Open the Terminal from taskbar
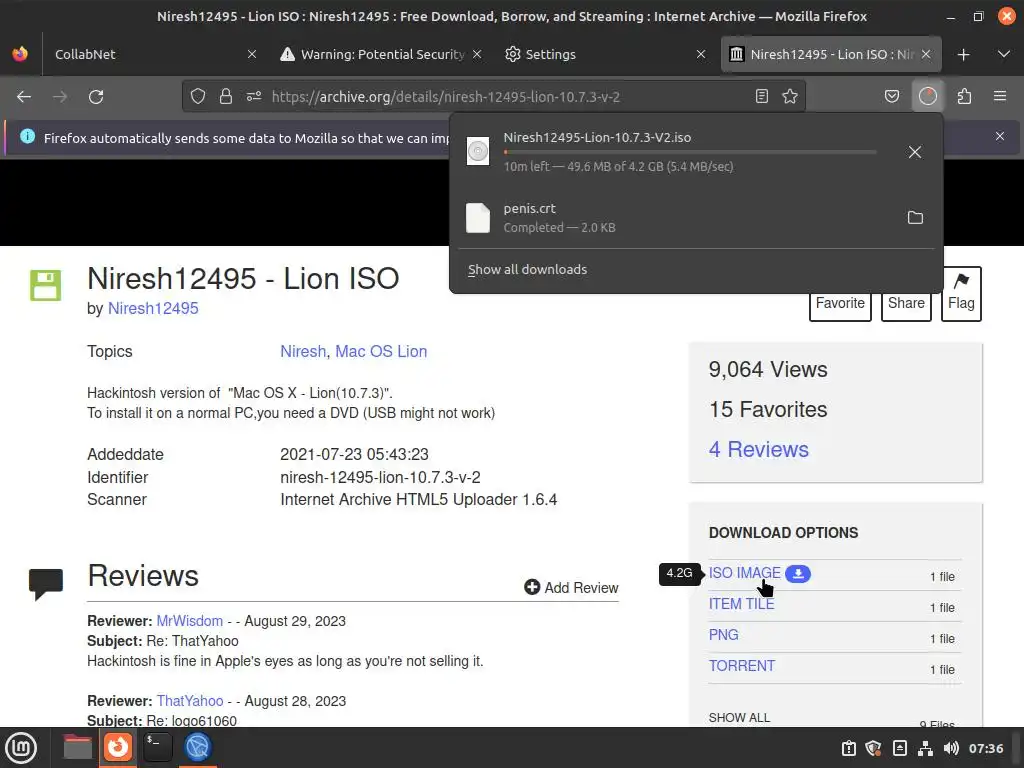Viewport: 1024px width, 768px height. (x=158, y=747)
